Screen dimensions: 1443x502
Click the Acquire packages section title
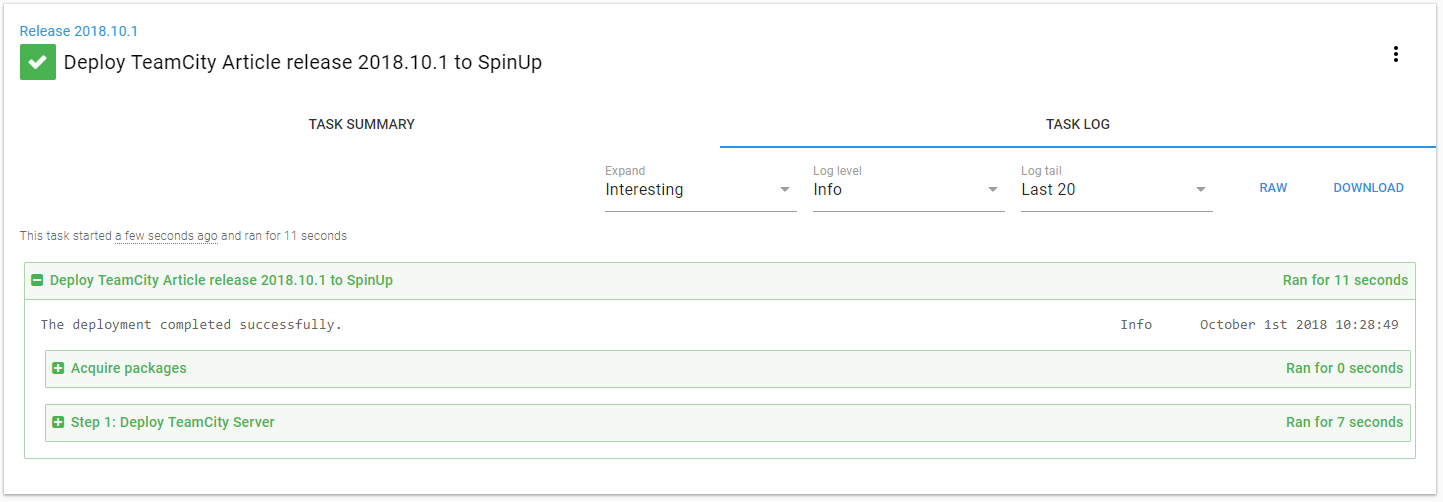click(128, 369)
